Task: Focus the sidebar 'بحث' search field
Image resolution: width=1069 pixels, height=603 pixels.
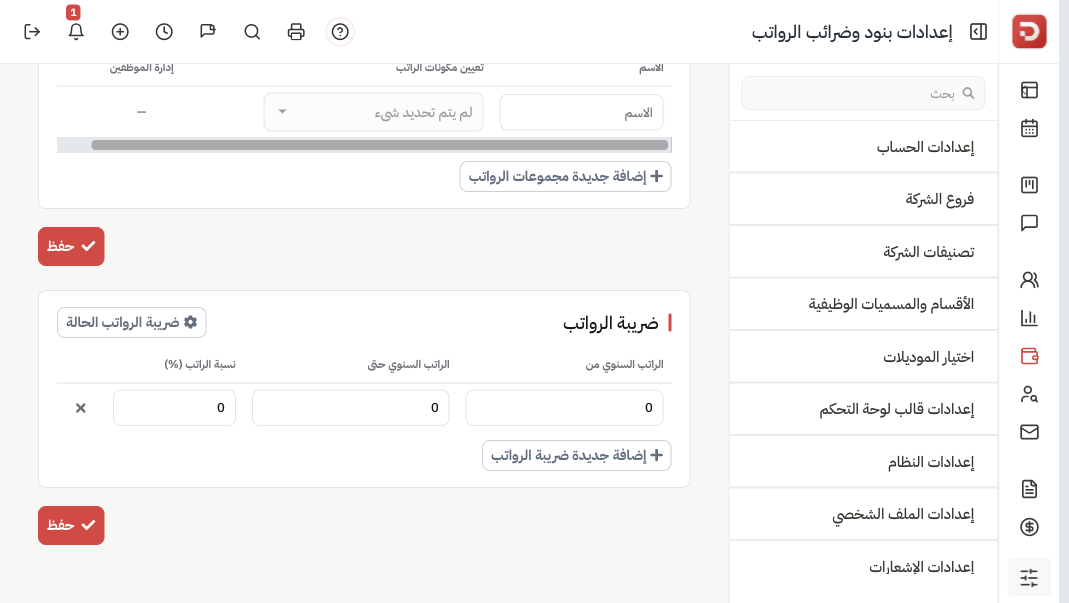Action: [863, 93]
